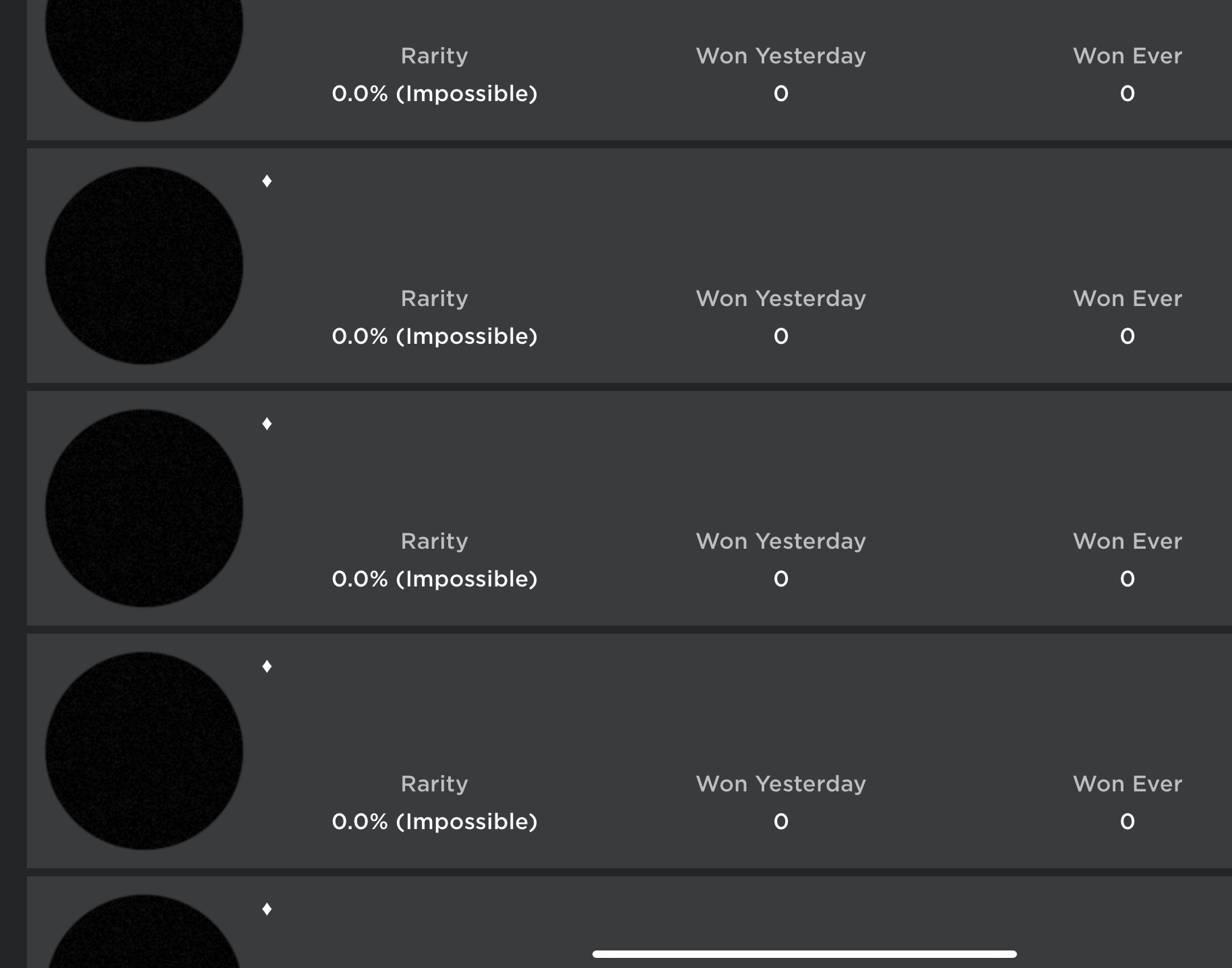The height and width of the screenshot is (968, 1232).
Task: Click Won Ever label in the fourth badge
Action: [1127, 784]
